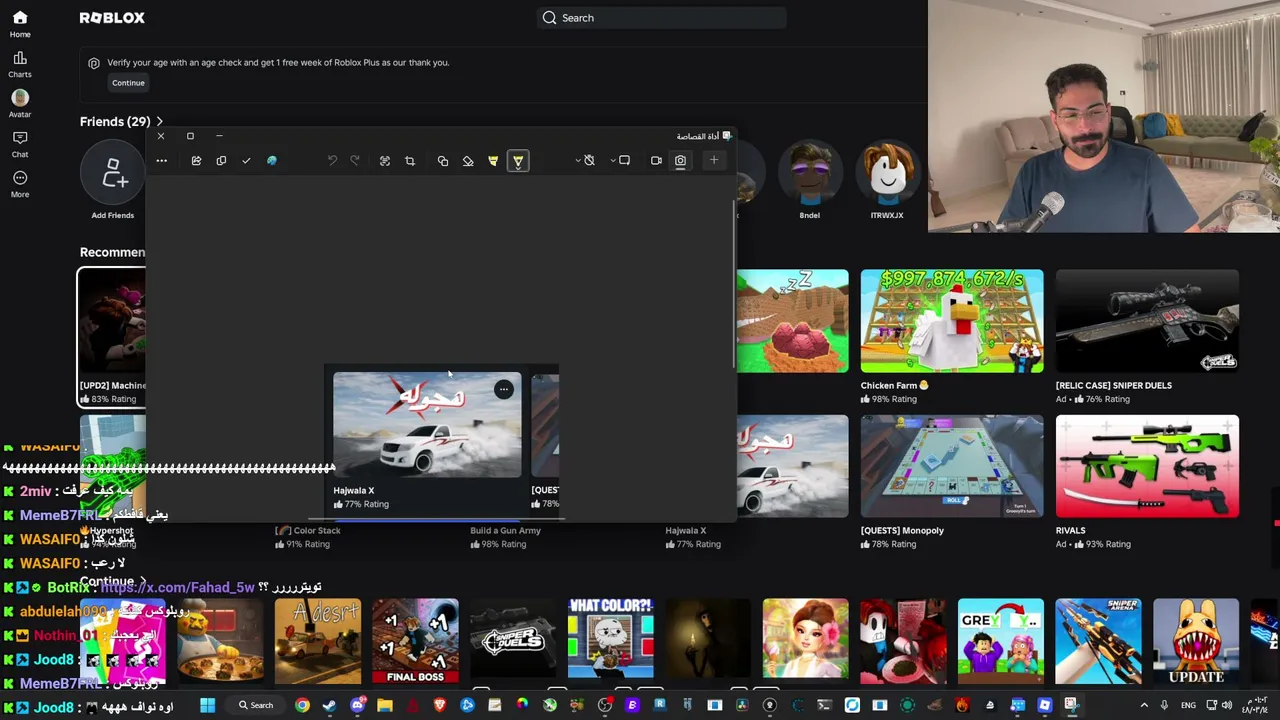This screenshot has height=720, width=1280.
Task: Open the [RELIC CASE] SNIPER DUELS game tile
Action: click(1147, 336)
